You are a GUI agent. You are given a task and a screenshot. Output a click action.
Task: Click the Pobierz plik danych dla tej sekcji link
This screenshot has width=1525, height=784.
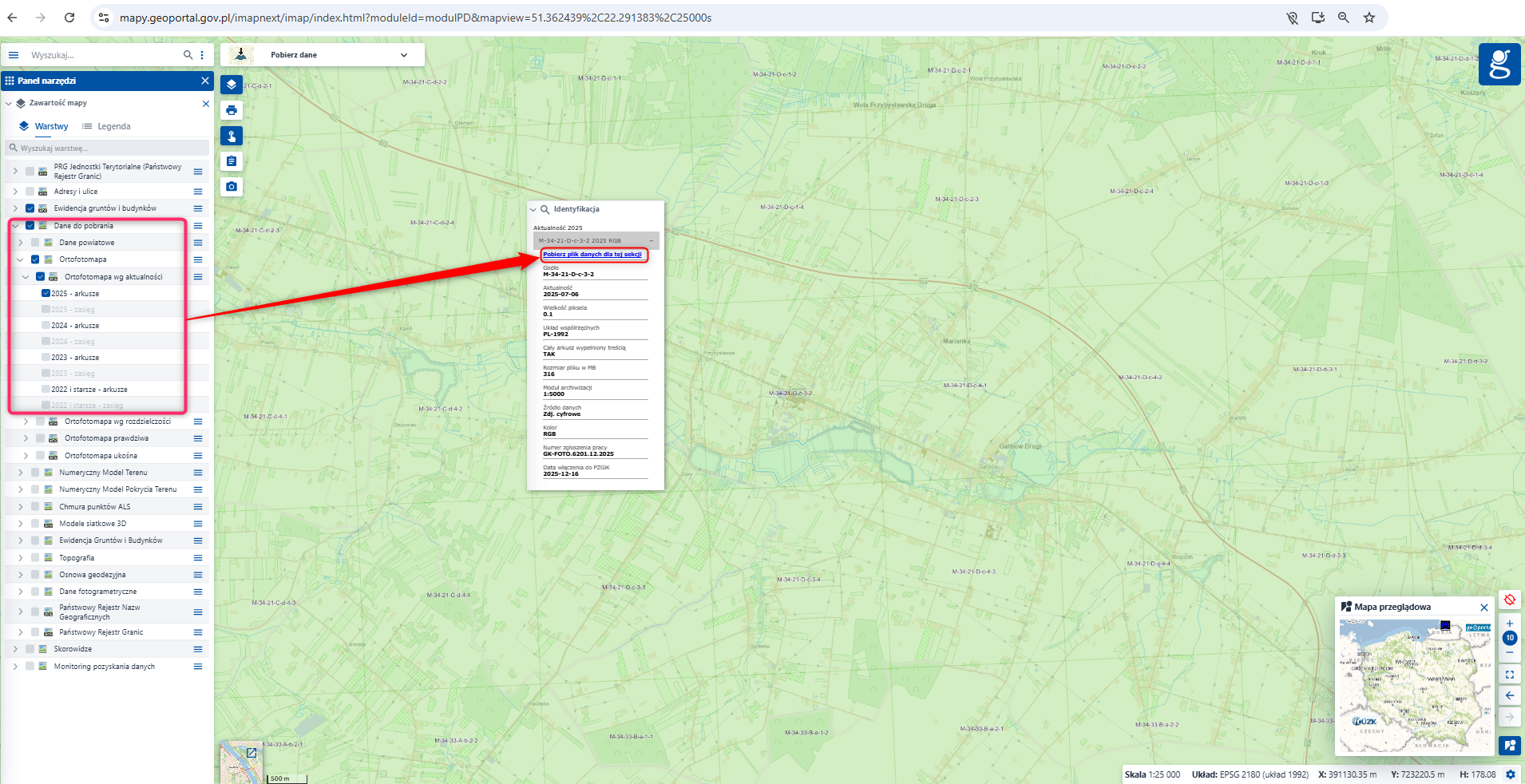592,255
